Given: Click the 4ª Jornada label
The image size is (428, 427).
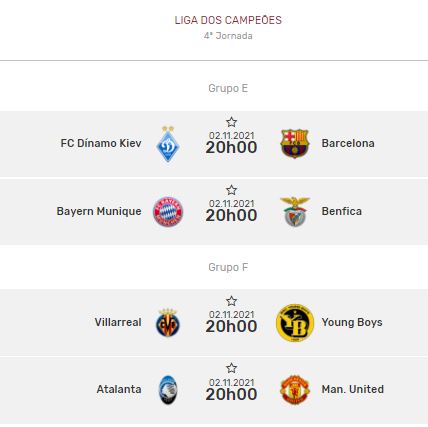Looking at the screenshot, I should (228, 36).
